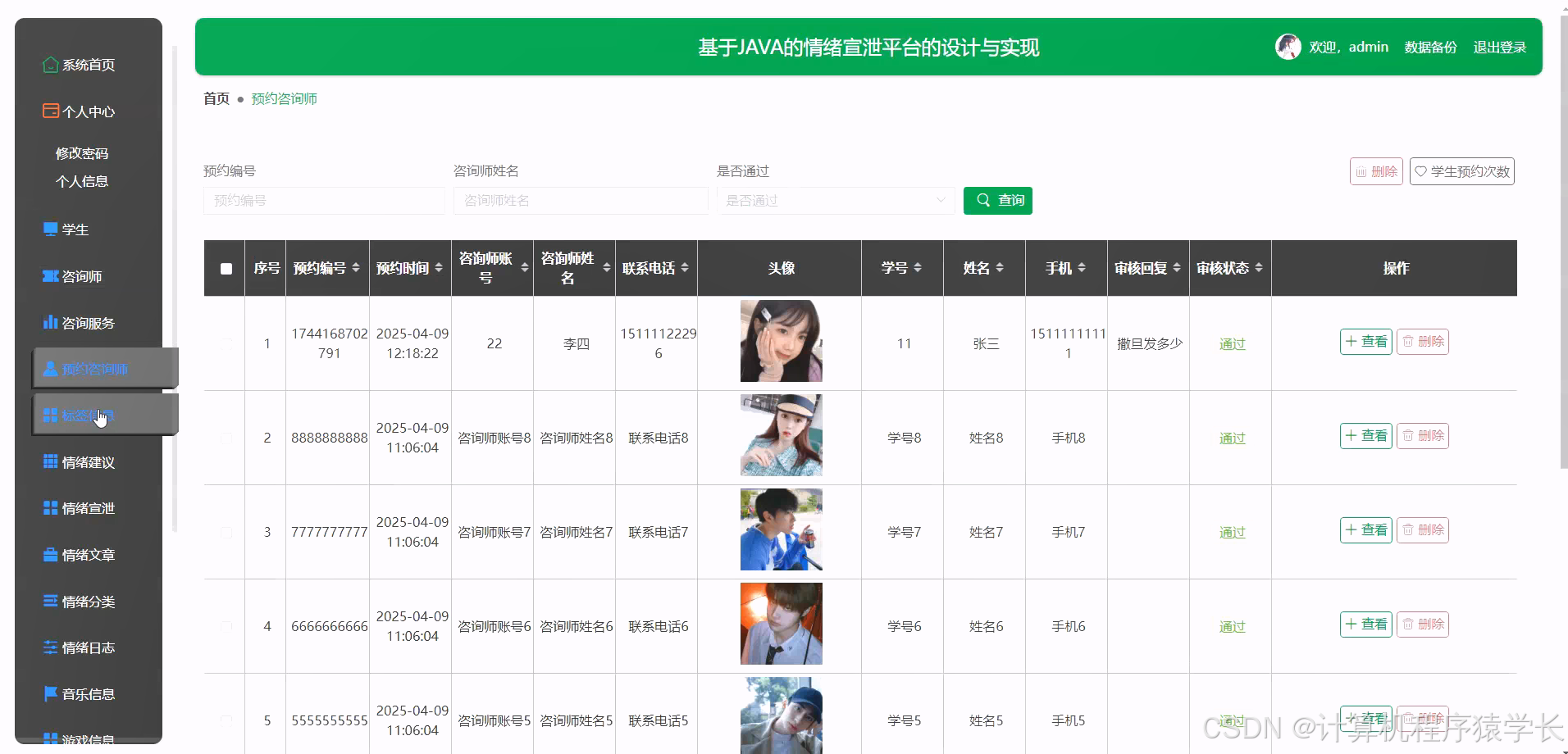The width and height of the screenshot is (1568, 754).
Task: Click 查看 button for 姓名7 row
Action: pos(1366,530)
